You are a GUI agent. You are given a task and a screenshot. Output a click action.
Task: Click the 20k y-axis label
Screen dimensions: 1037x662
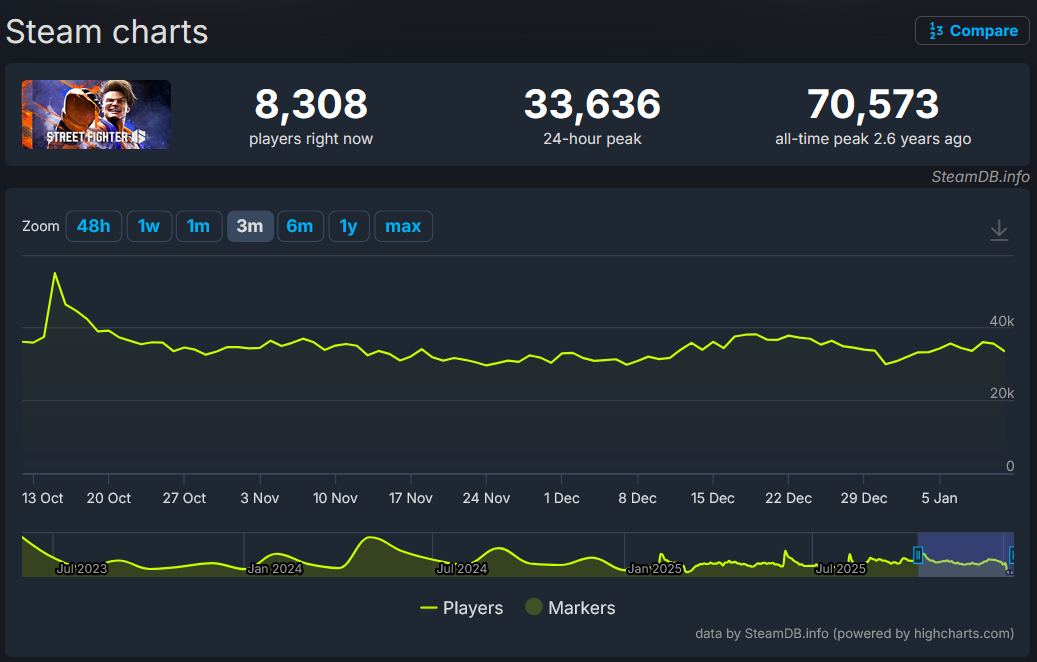coord(1001,393)
